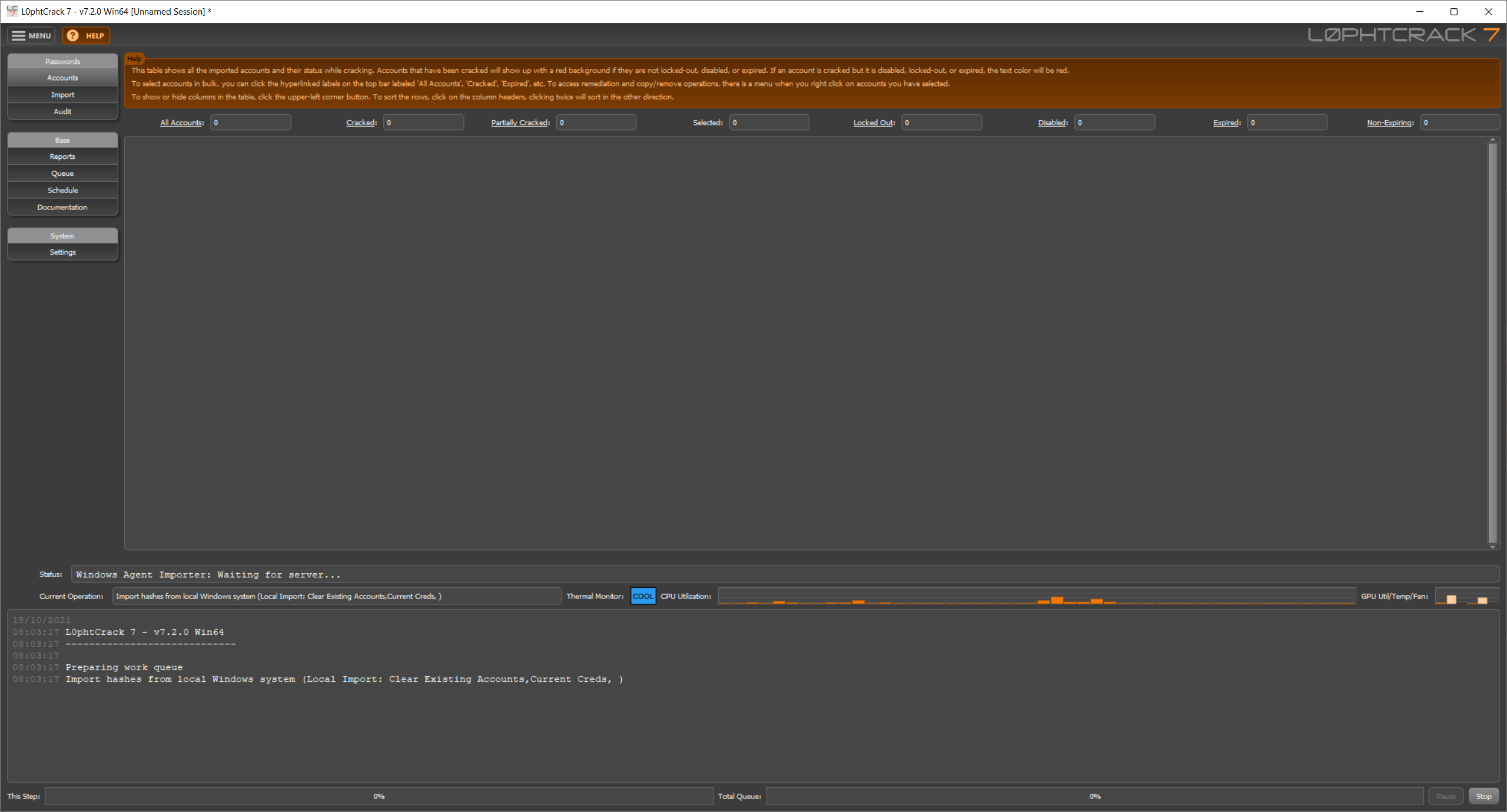Click the orange HELP button
The height and width of the screenshot is (812, 1507).
pos(87,36)
